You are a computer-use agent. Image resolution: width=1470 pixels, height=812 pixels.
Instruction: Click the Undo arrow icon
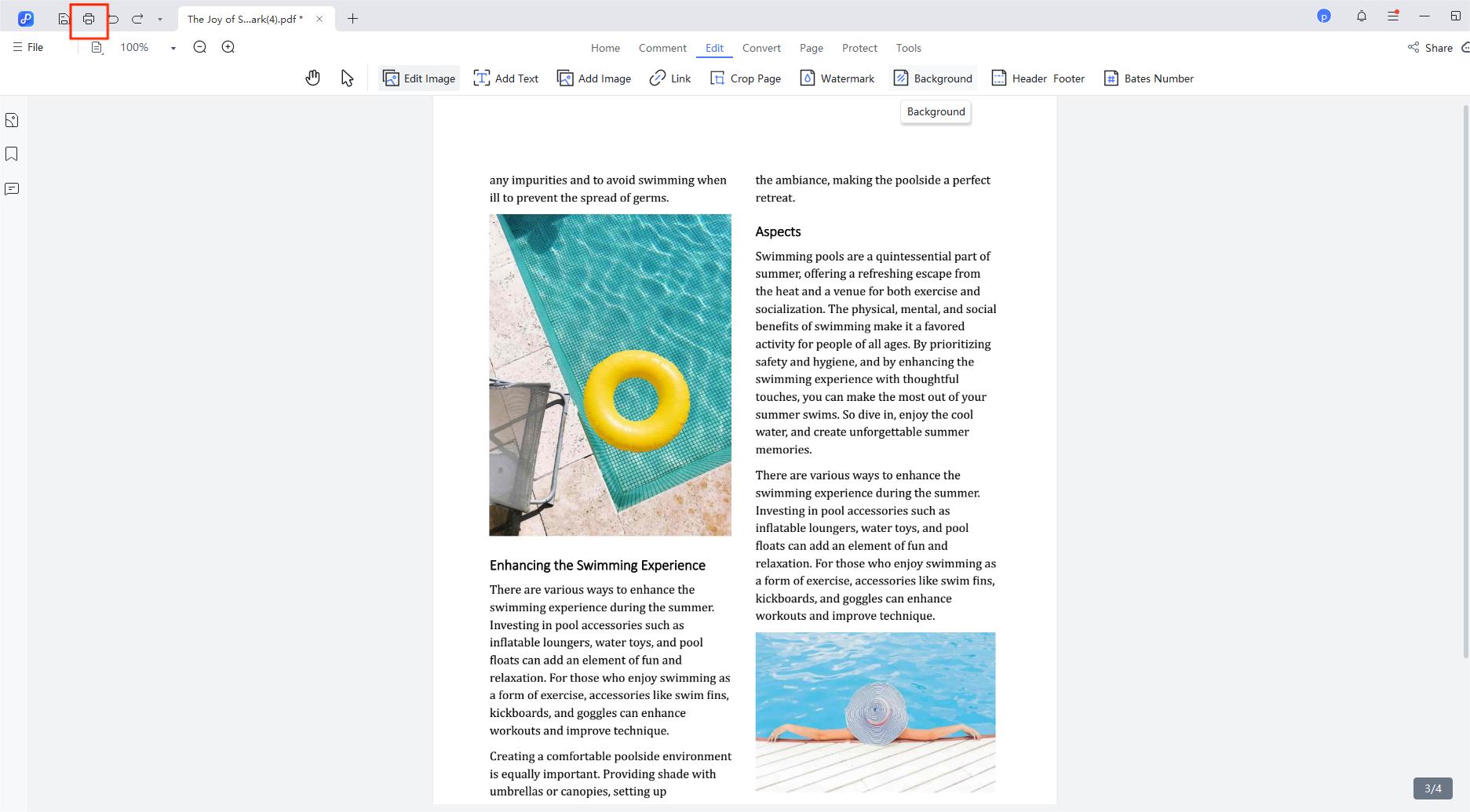point(113,19)
